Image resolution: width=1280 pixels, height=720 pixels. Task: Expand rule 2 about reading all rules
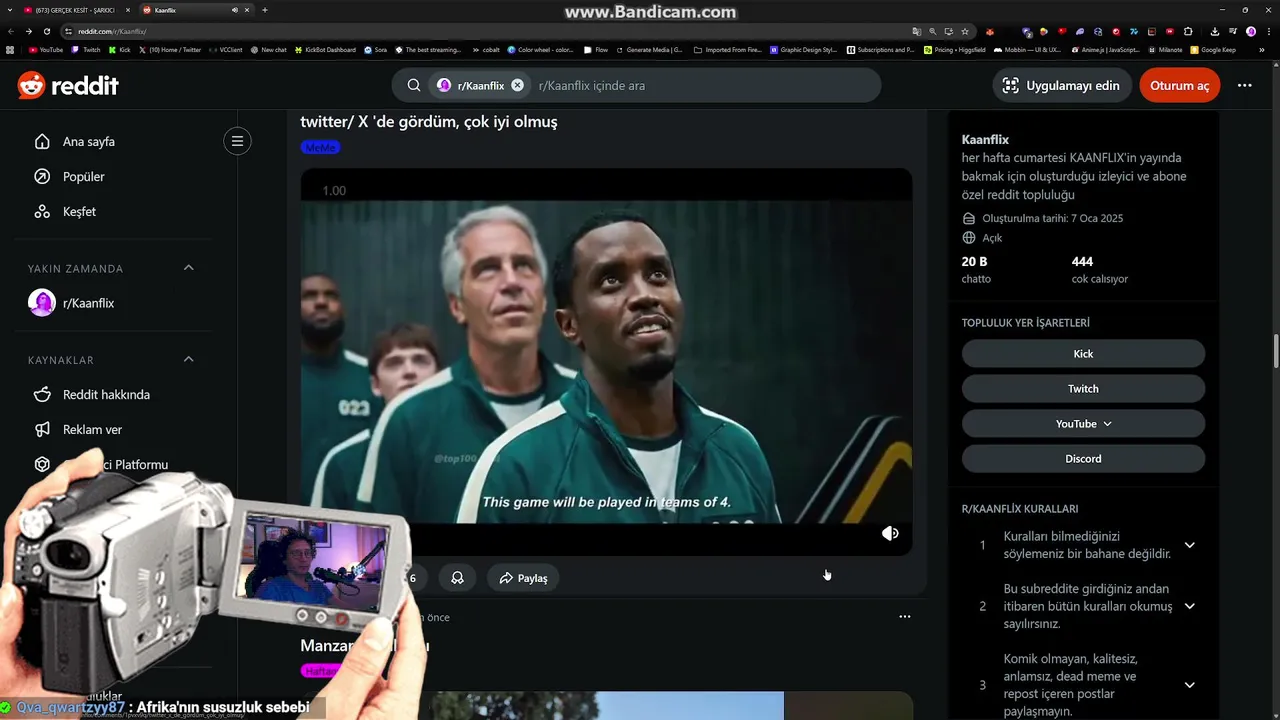(x=1189, y=606)
